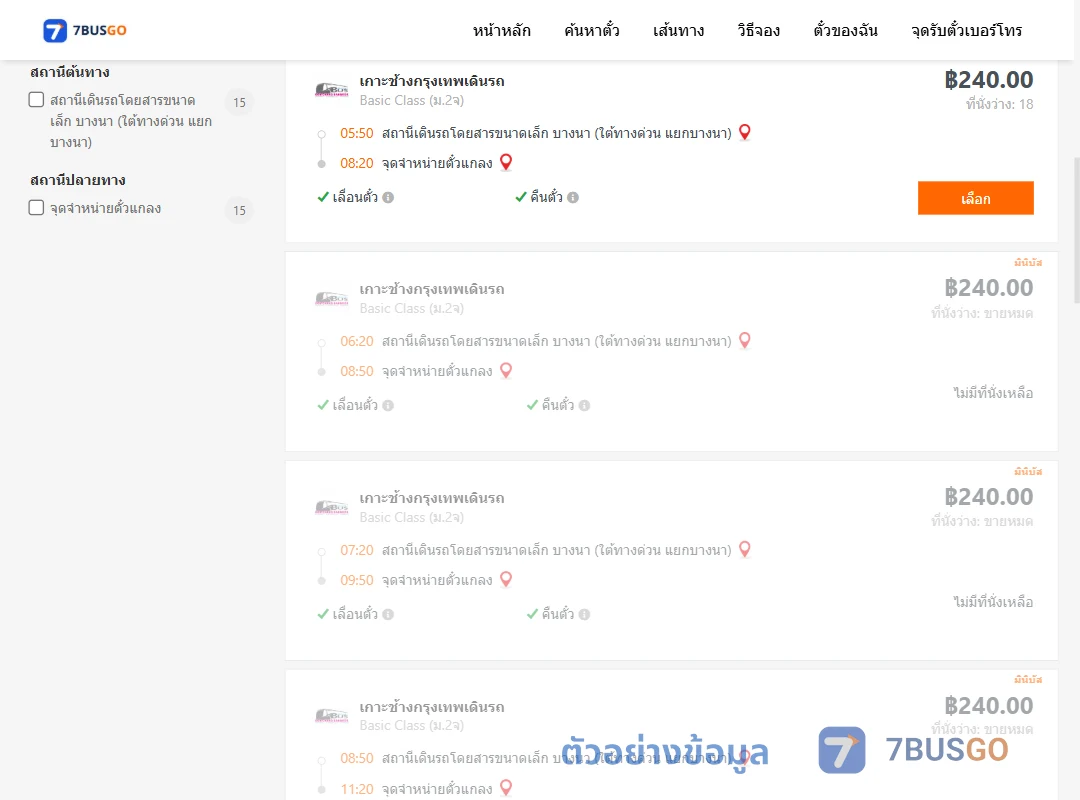The image size is (1080, 800).
Task: Click the page vertical scrollbar thumb
Action: pos(1077,231)
